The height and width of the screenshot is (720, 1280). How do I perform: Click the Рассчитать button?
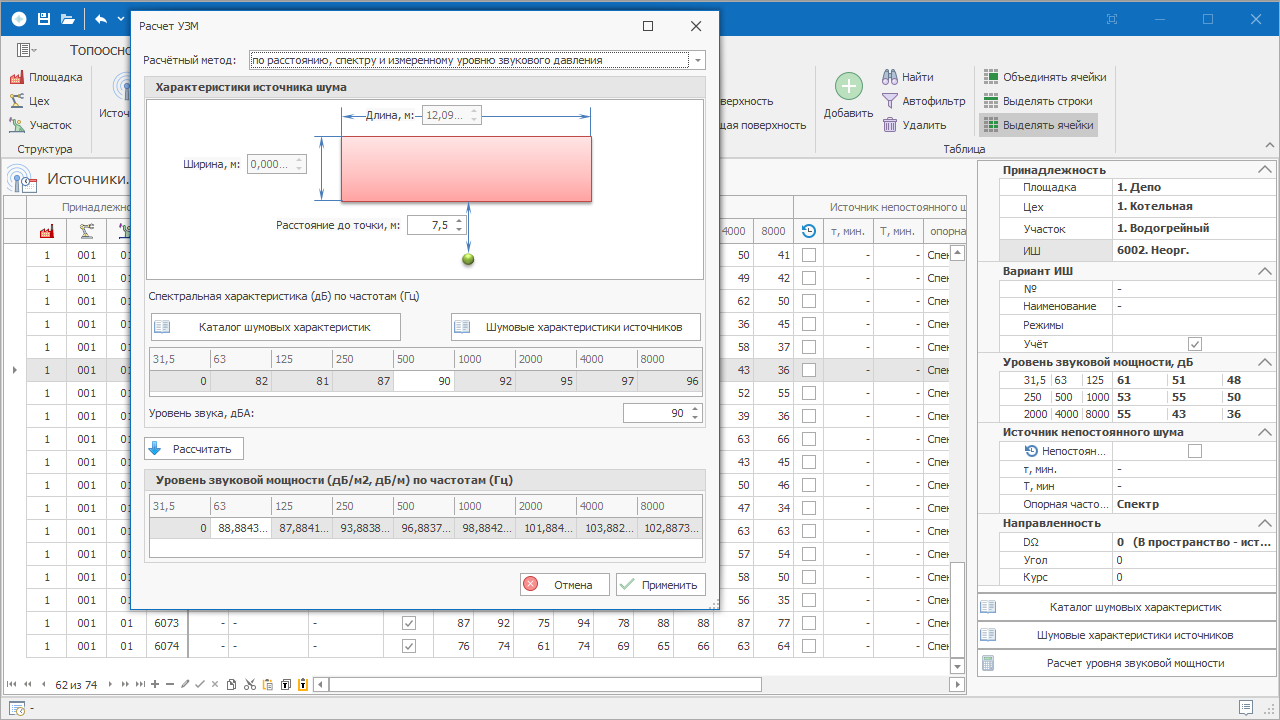coord(195,449)
